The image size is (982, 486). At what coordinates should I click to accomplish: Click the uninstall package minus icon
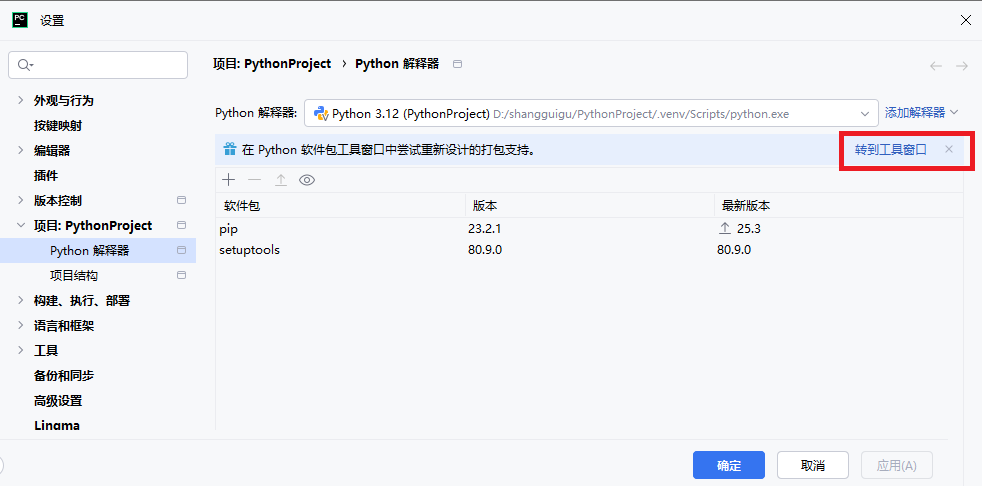coord(254,180)
